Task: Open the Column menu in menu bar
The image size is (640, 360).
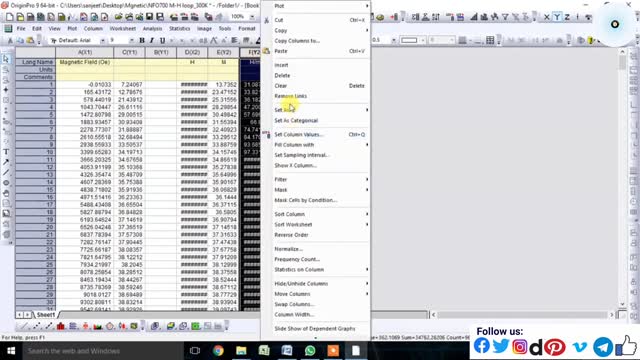Action: click(93, 29)
